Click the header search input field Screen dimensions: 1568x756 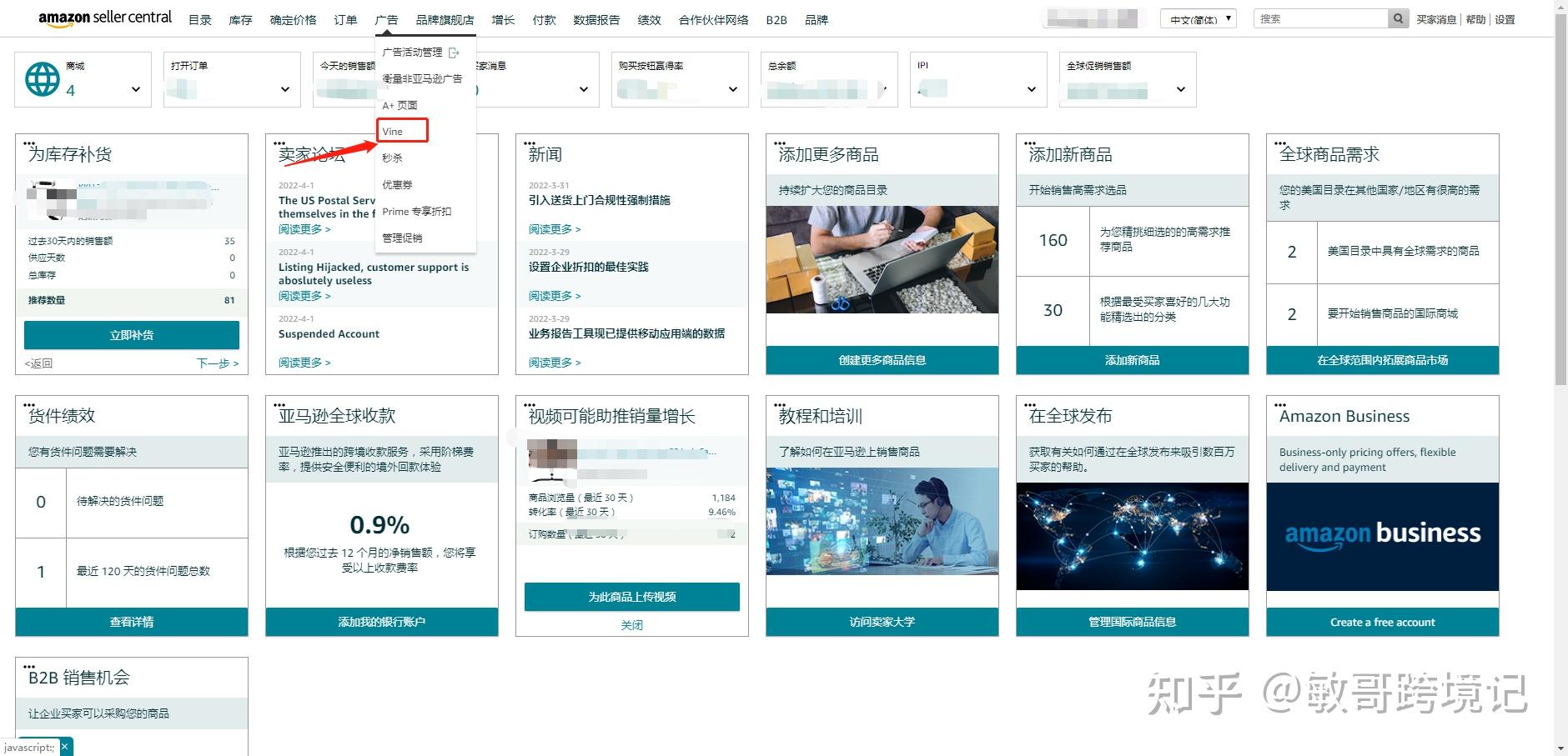tap(1321, 19)
